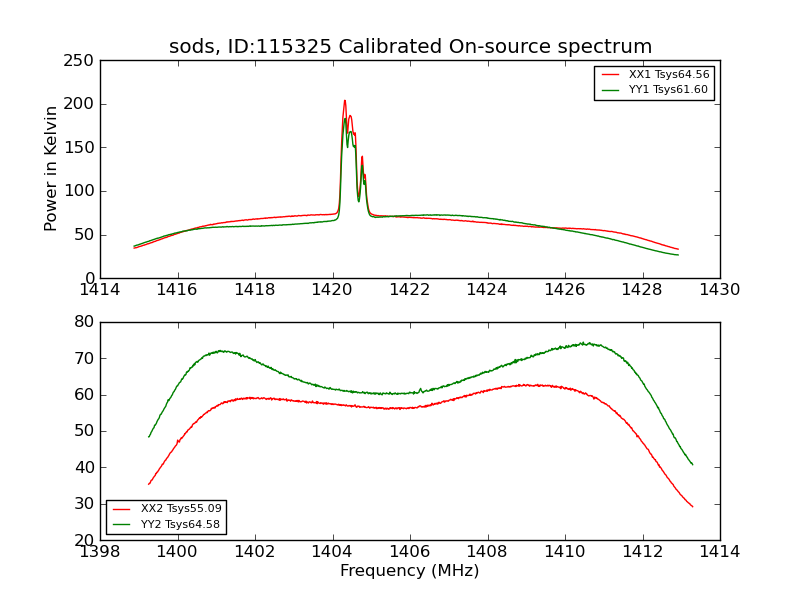The width and height of the screenshot is (800, 600).
Task: Click the red line swatch beside XX1
Action: pos(610,74)
